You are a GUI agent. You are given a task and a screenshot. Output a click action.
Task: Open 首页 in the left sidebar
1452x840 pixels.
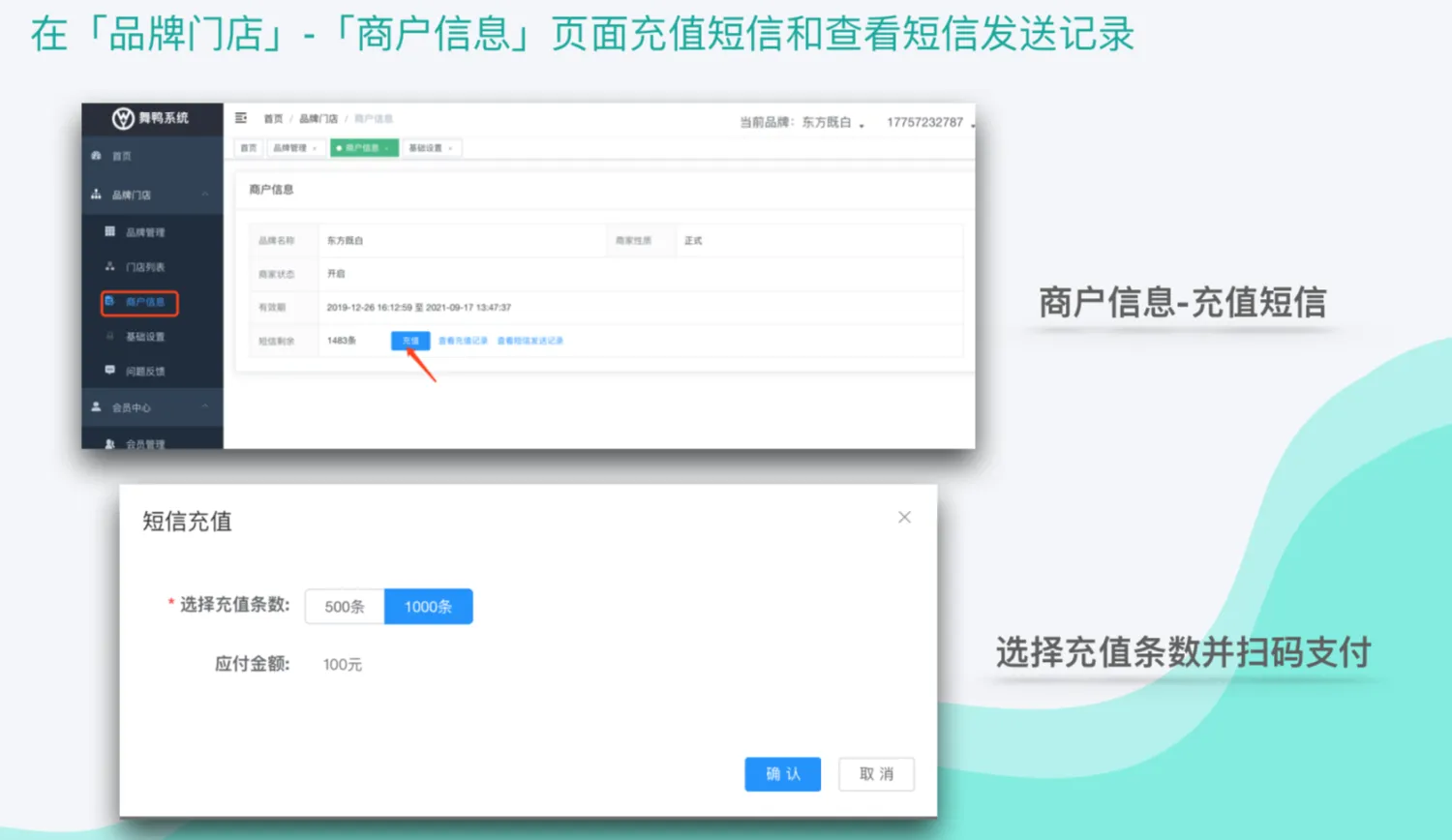(x=121, y=156)
